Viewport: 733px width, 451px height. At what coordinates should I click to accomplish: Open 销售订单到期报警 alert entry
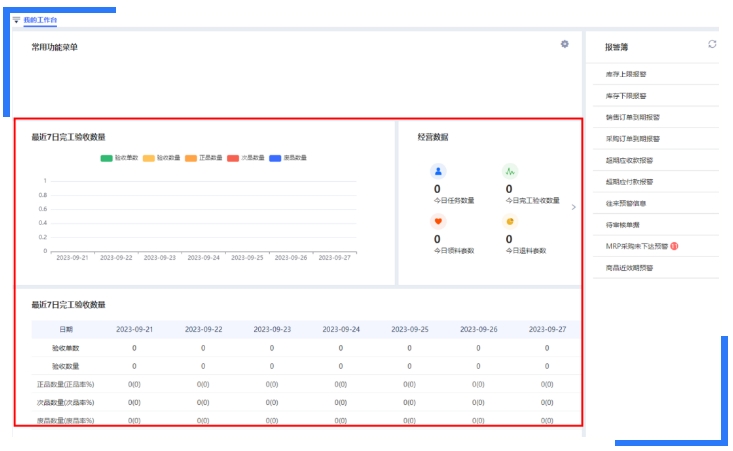[632, 117]
